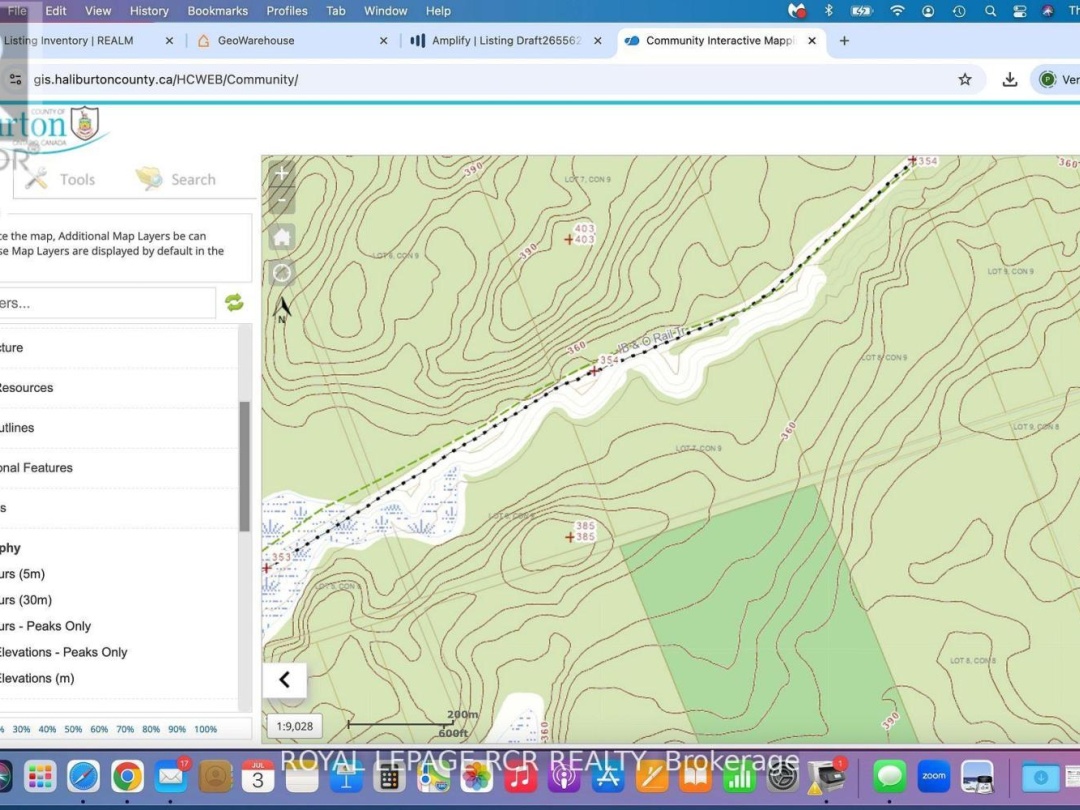Open the Search panel

(176, 179)
